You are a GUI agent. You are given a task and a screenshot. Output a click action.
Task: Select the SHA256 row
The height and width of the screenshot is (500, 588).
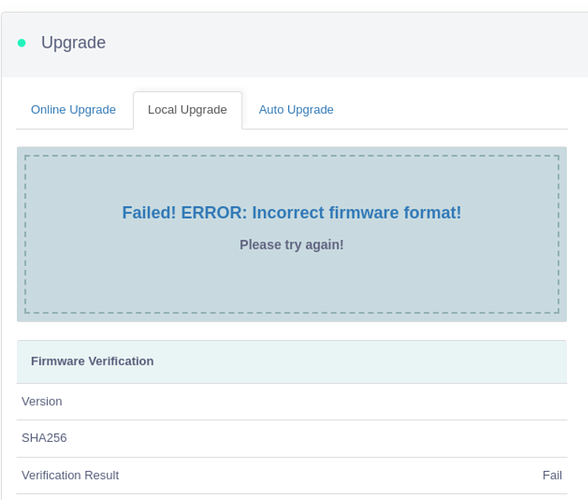[292, 438]
